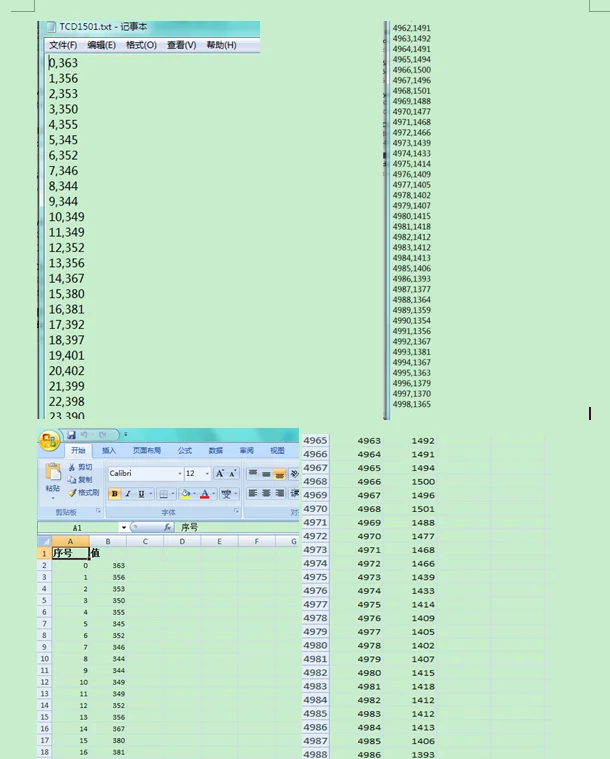Click the yellow fill color bucket

186,494
